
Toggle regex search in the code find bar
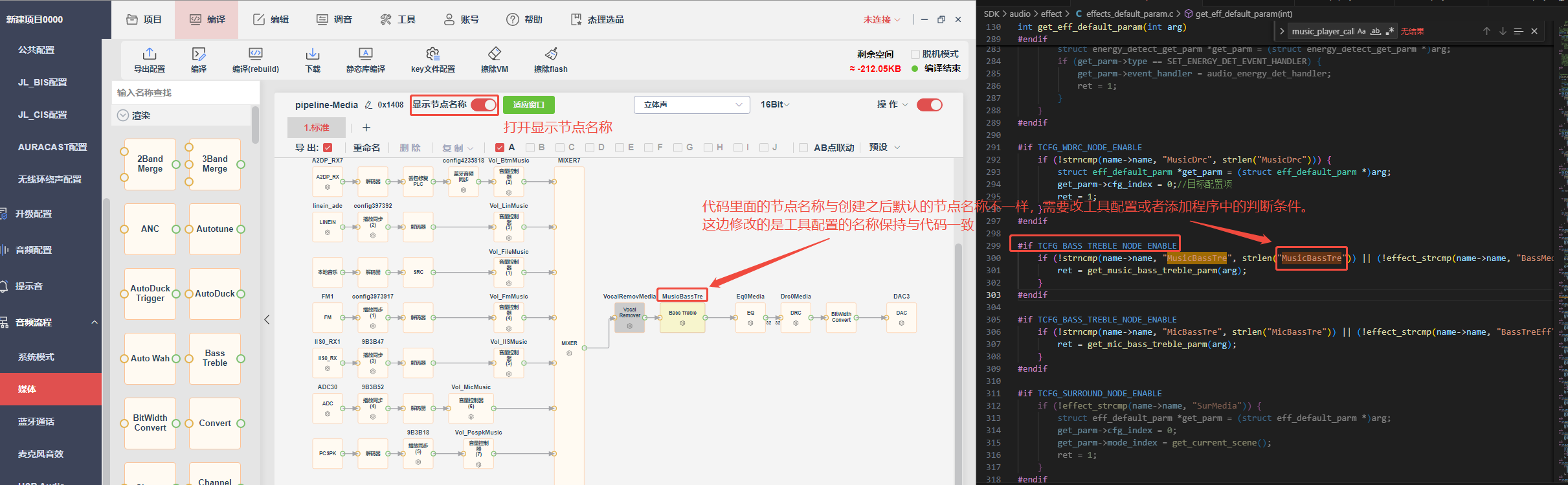click(x=1390, y=31)
